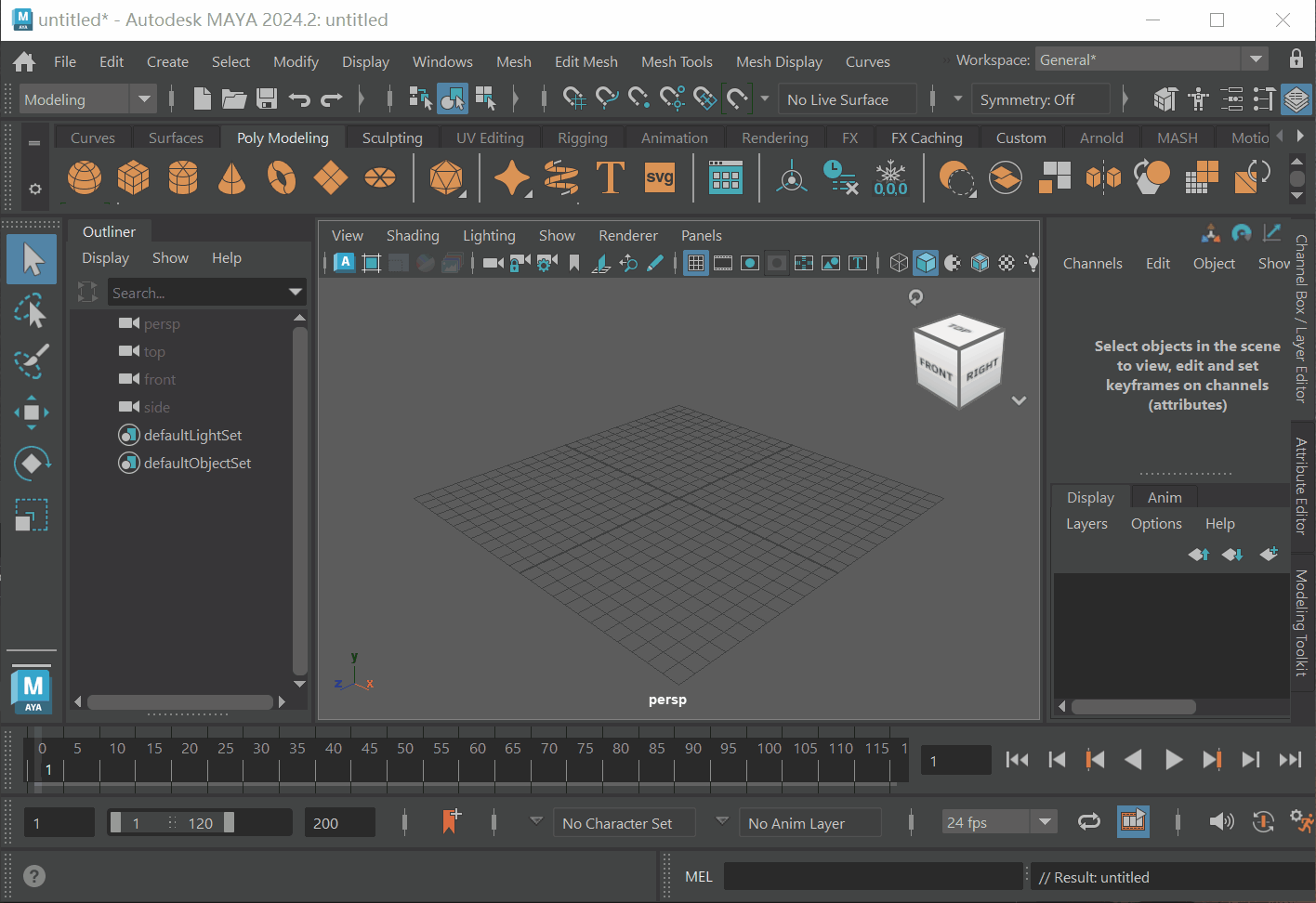Click the Outliner search field
The width and height of the screenshot is (1316, 903).
click(197, 293)
